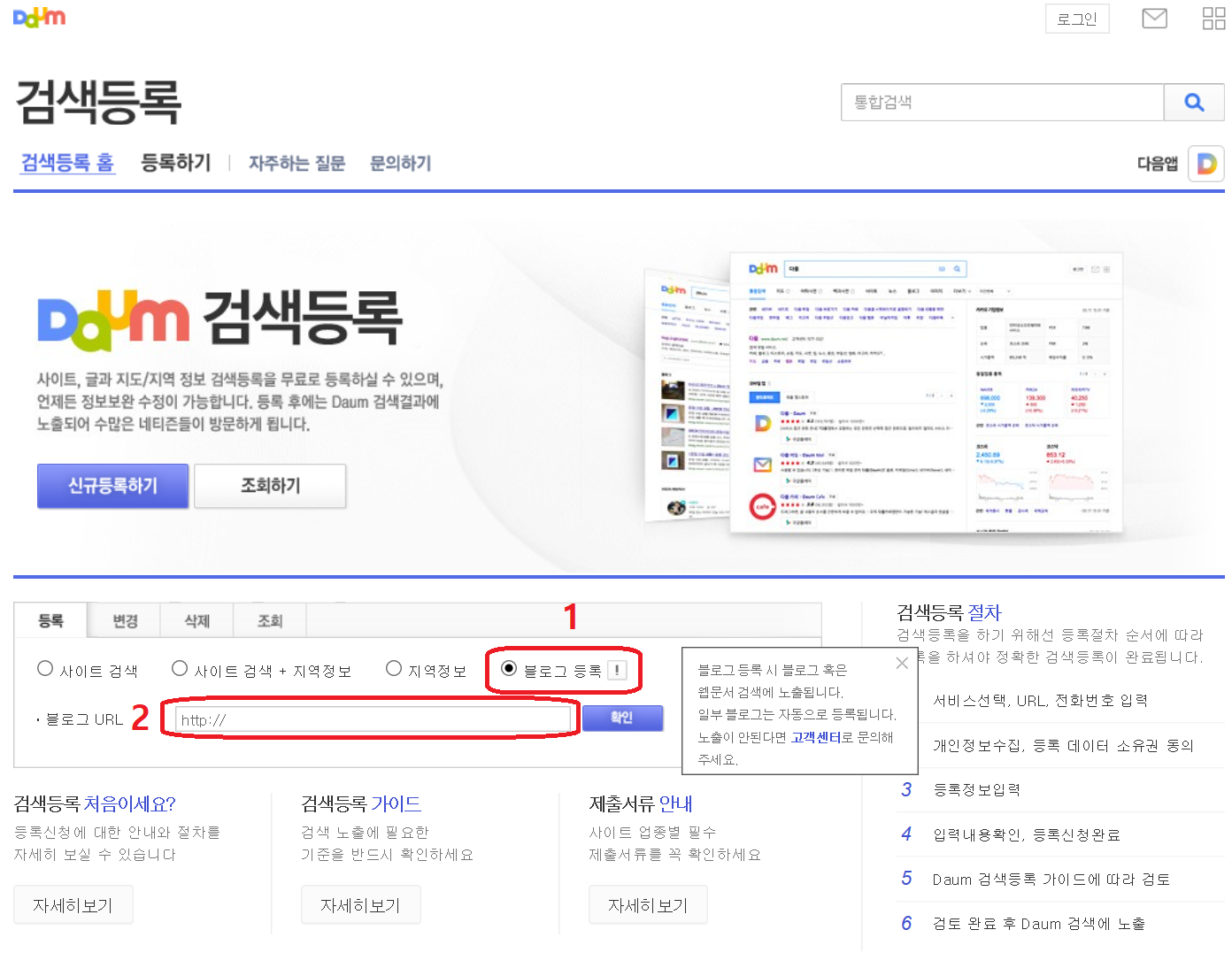This screenshot has height=953, width=1232.
Task: Click step 4 입력내용확인, 등록신청완료
Action: click(x=1027, y=834)
